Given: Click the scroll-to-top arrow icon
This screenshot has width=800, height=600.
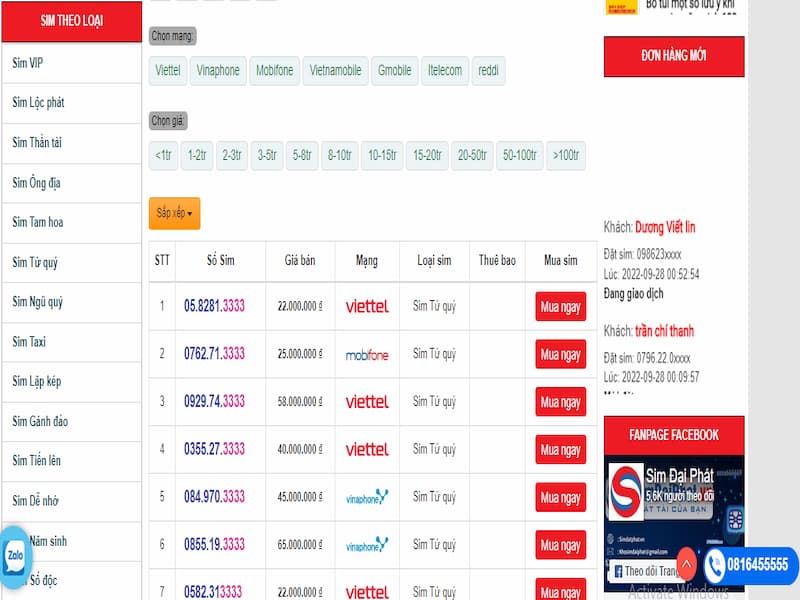Looking at the screenshot, I should [686, 564].
